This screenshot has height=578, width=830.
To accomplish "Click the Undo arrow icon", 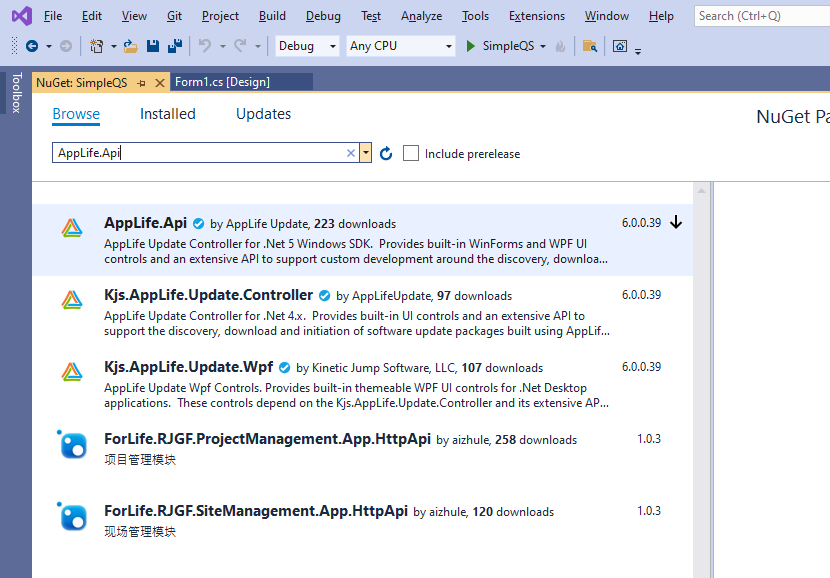I will tap(205, 47).
